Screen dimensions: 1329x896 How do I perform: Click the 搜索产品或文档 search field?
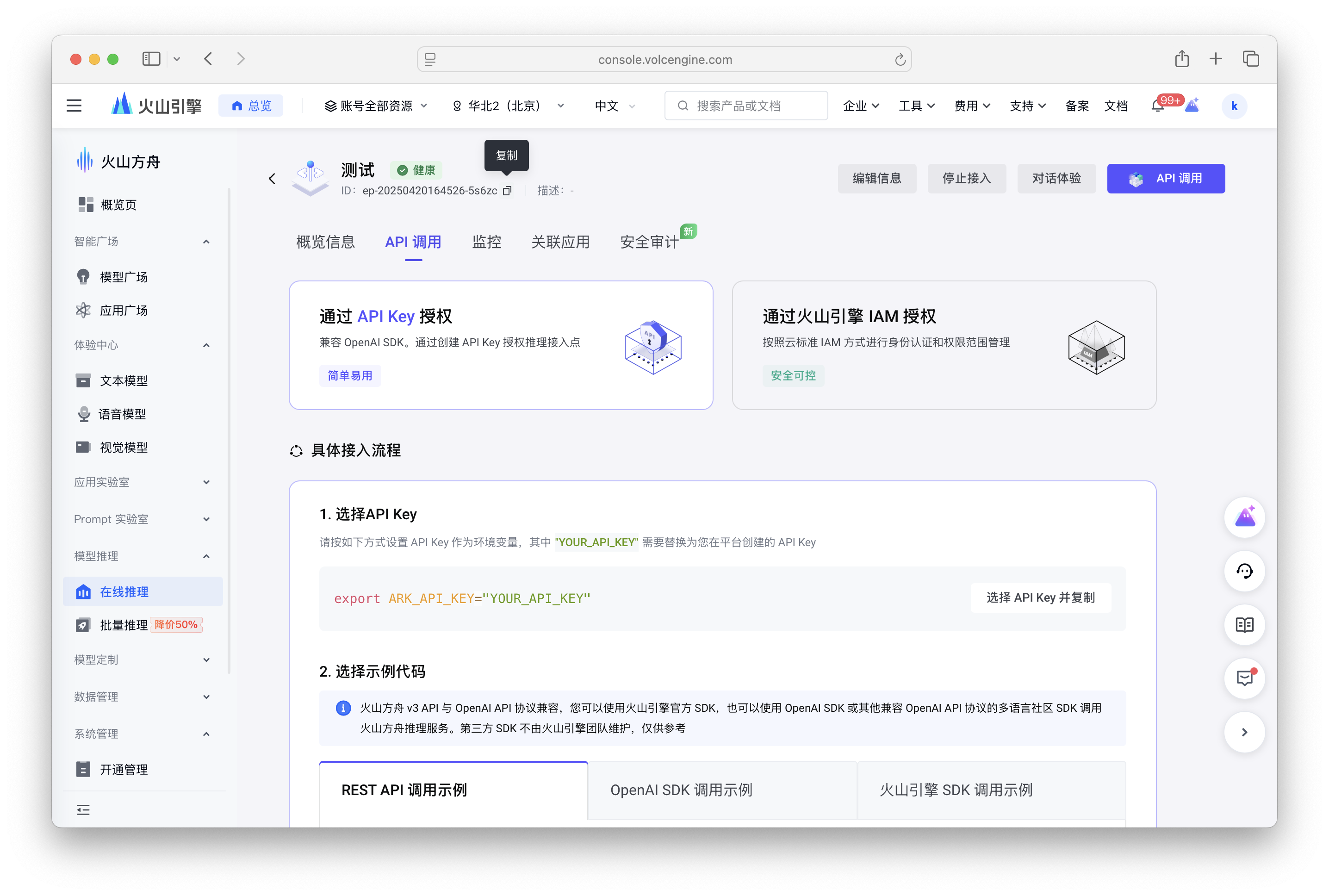coord(745,105)
